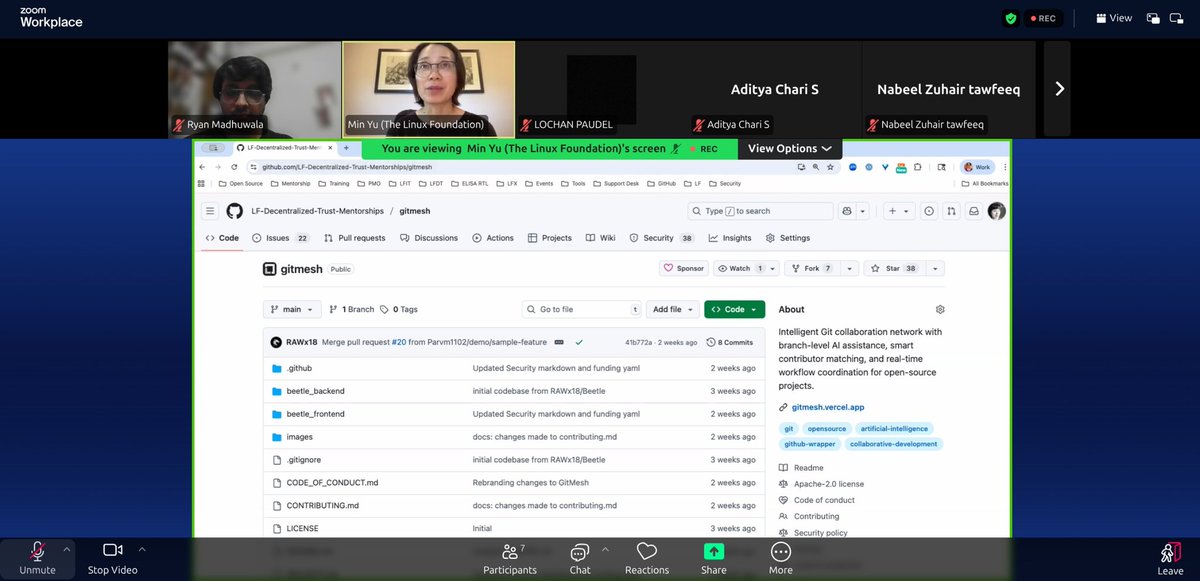The width and height of the screenshot is (1200, 581).
Task: Switch to the Actions tab
Action: click(492, 238)
